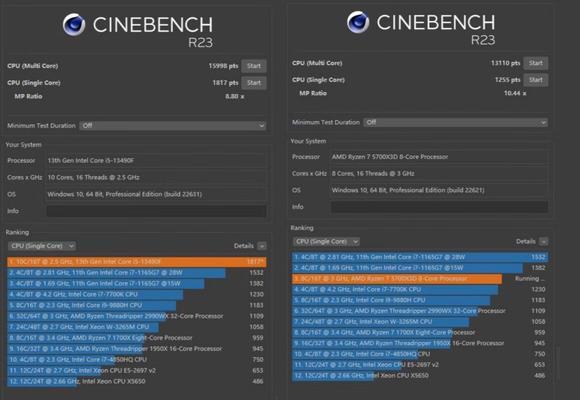Viewport: 580px width, 400px height.
Task: Select the orange i5-13490F ranking row in left window
Action: 137,262
